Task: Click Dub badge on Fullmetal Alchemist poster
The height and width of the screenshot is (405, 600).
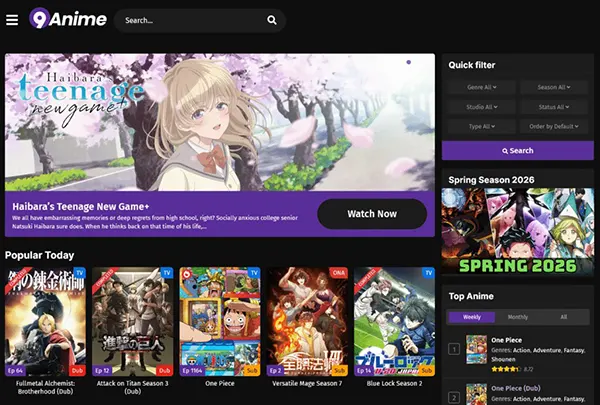Action: pos(77,371)
